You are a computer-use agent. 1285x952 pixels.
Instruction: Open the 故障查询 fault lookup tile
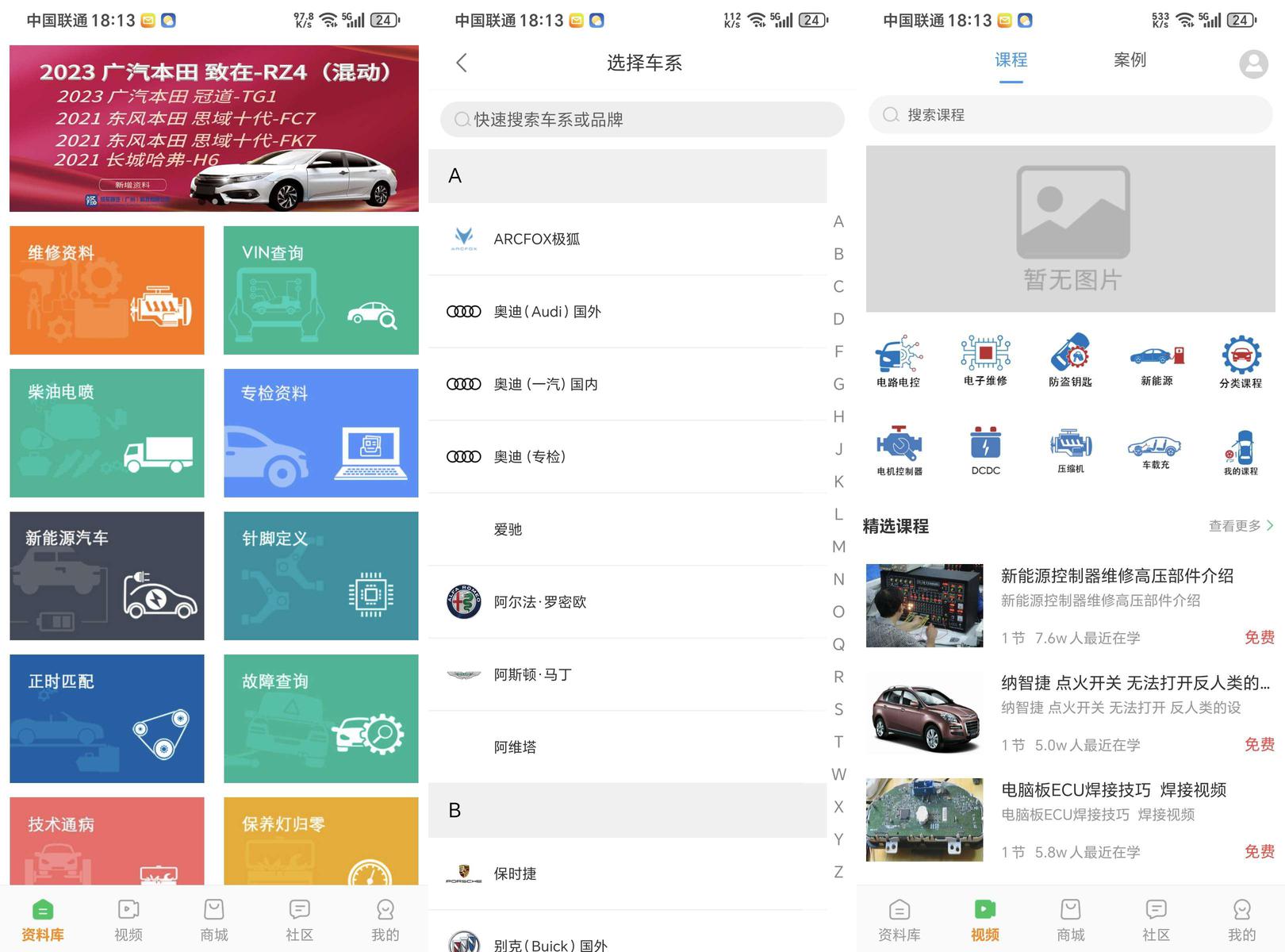coord(321,719)
